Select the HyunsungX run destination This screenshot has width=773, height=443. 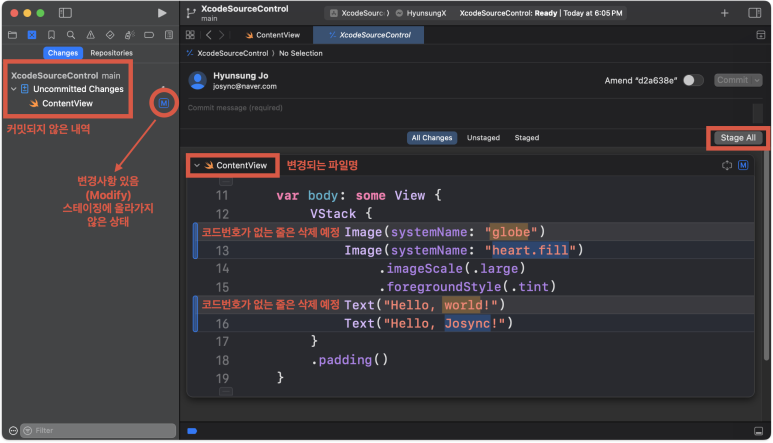pos(421,13)
